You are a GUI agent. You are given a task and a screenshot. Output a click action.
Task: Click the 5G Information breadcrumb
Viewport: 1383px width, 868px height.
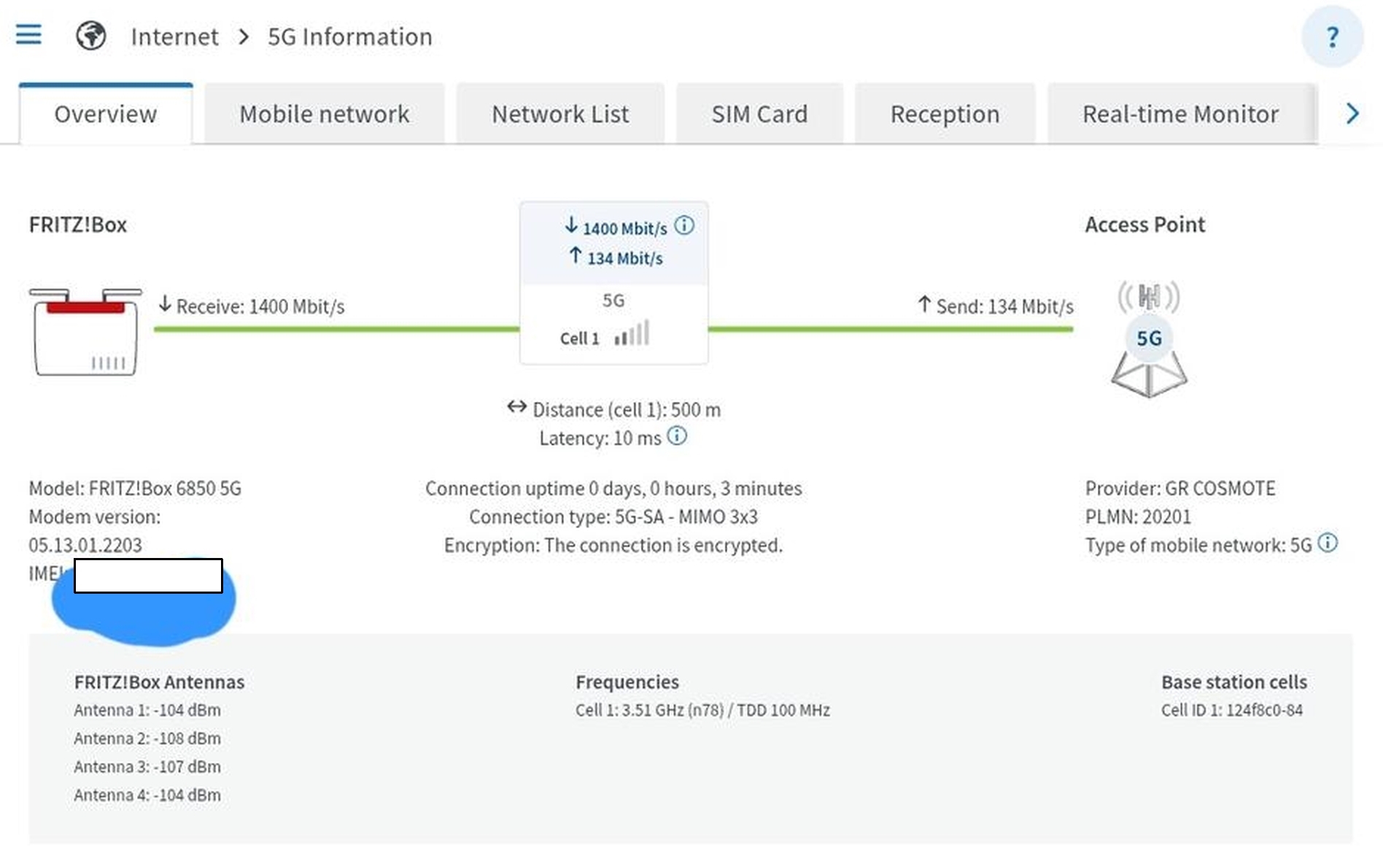coord(350,36)
